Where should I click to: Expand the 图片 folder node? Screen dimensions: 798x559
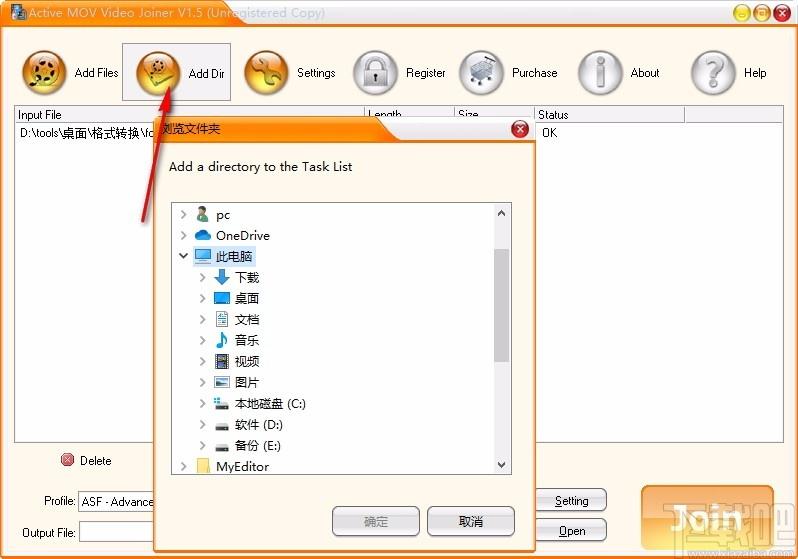[203, 382]
